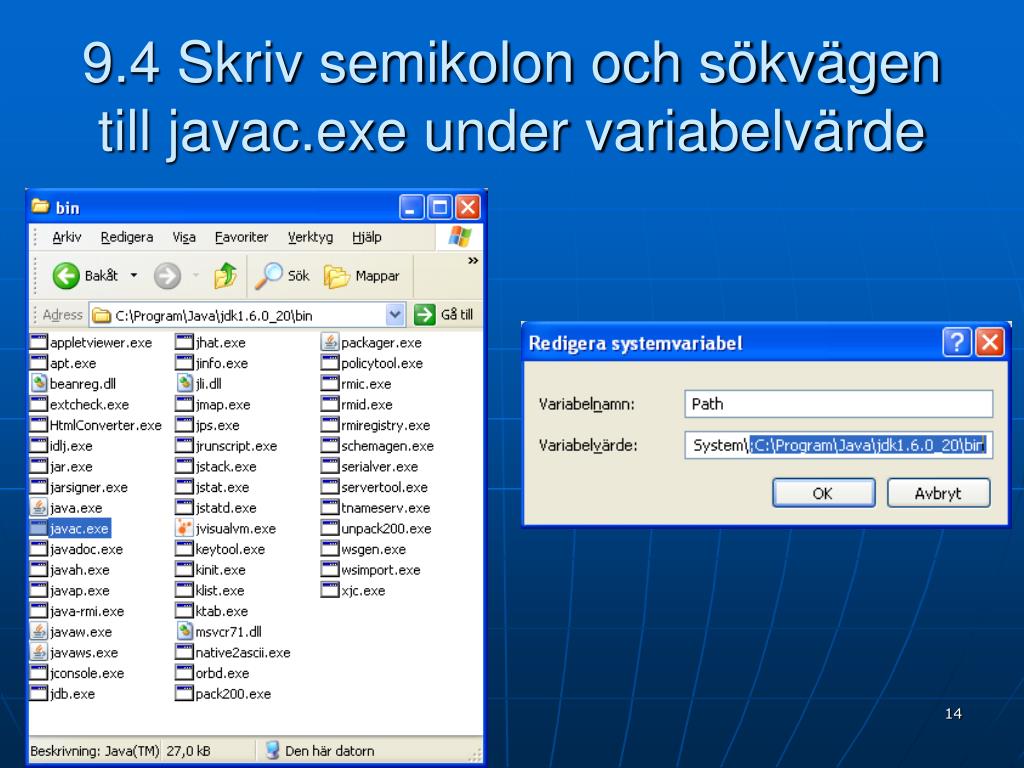Select the javaw.exe file icon
This screenshot has height=768, width=1024.
tap(39, 632)
